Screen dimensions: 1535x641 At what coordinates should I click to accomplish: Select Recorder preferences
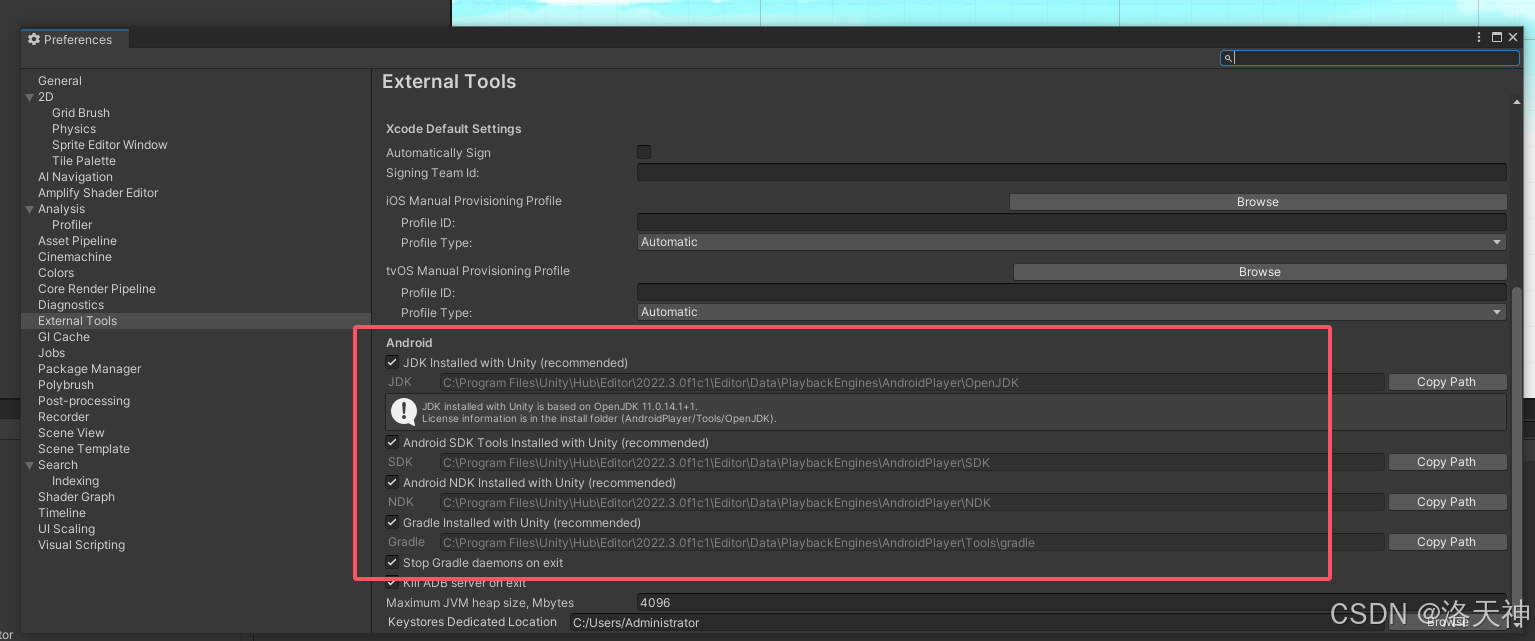coord(64,417)
